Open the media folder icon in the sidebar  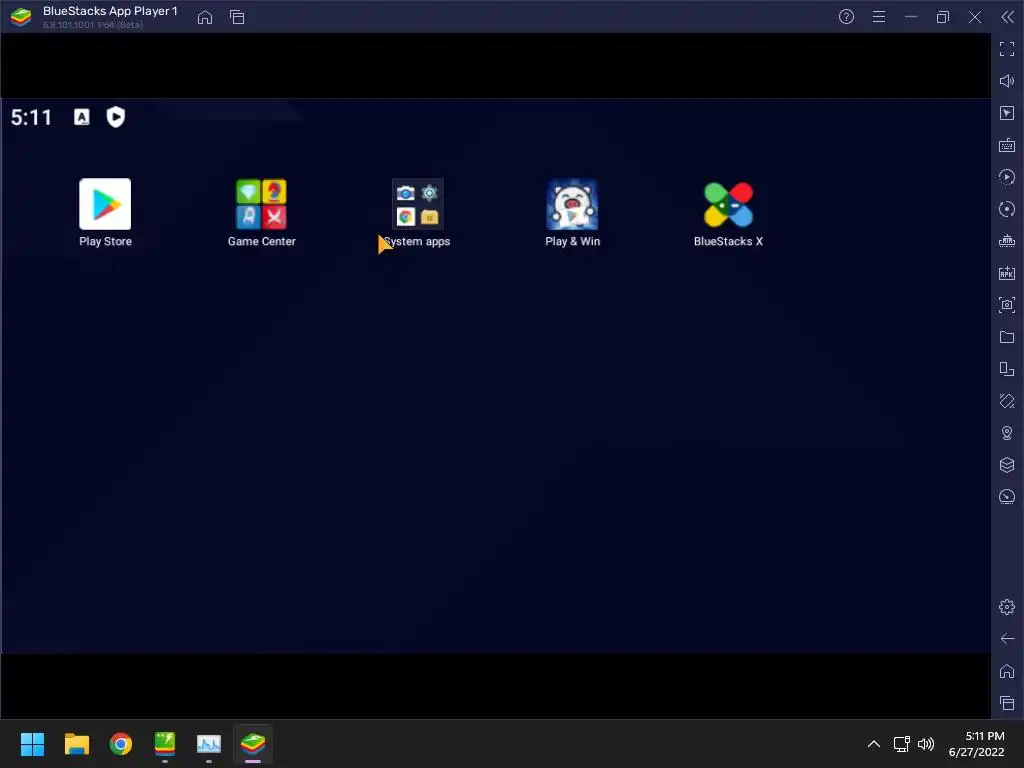(1007, 337)
